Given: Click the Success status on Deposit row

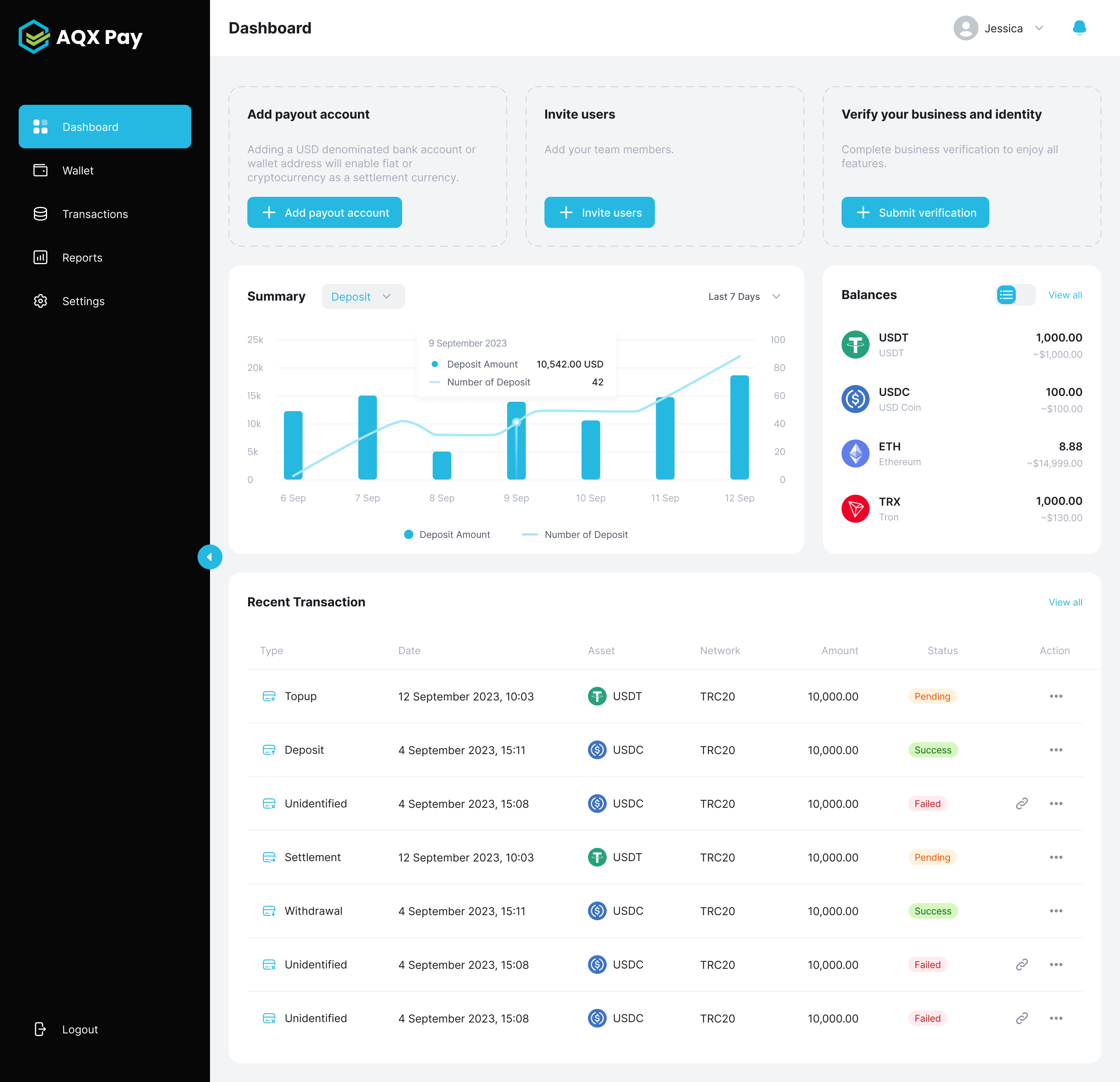Looking at the screenshot, I should pos(933,750).
